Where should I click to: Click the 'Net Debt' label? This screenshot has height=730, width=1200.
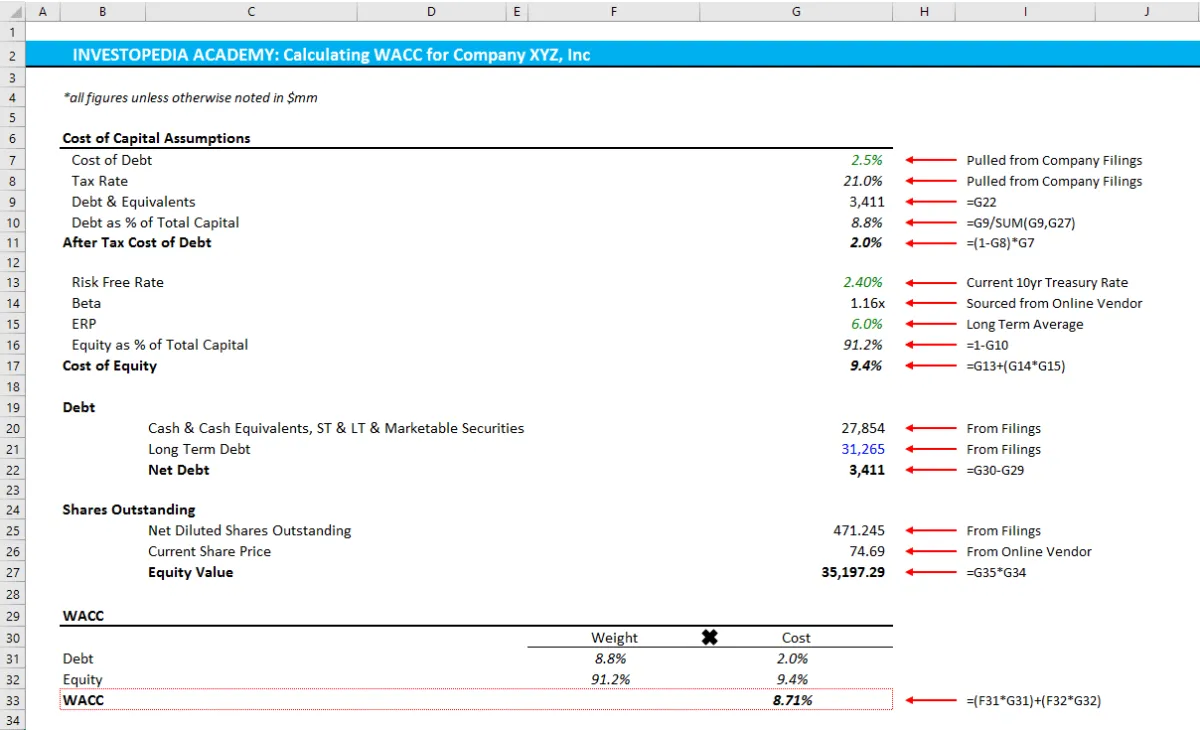click(179, 470)
